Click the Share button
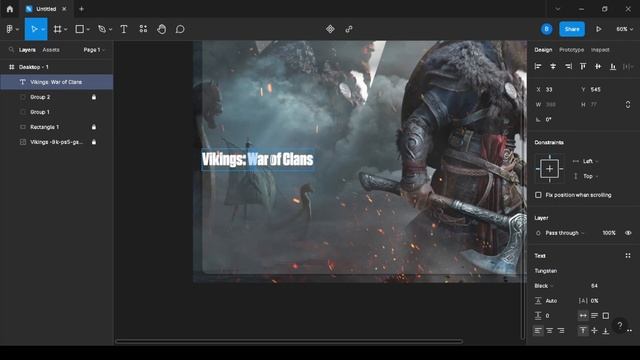This screenshot has width=640, height=360. coord(572,29)
